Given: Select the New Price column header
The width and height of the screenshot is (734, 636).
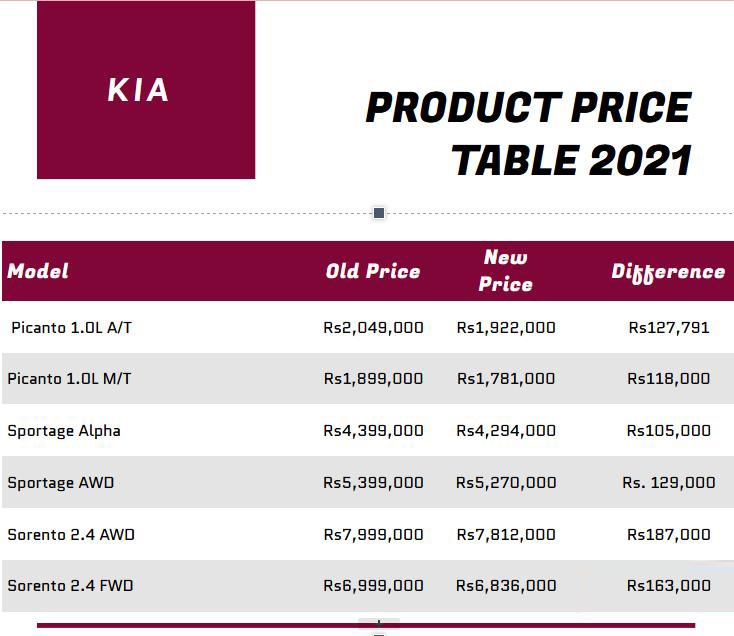Looking at the screenshot, I should pos(506,271).
